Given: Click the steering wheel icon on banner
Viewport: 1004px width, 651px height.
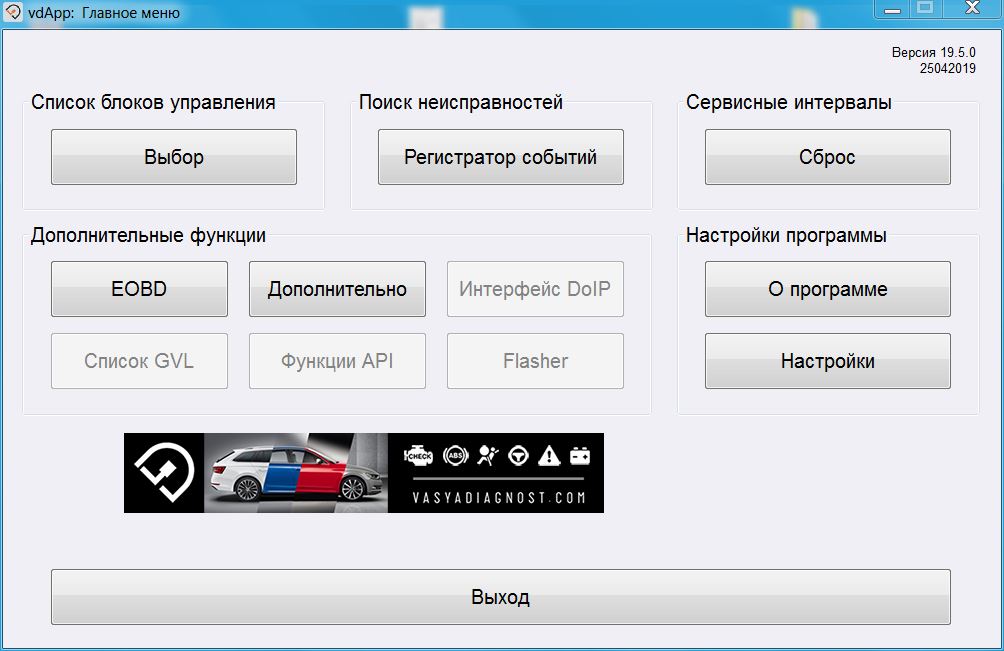Looking at the screenshot, I should (518, 456).
